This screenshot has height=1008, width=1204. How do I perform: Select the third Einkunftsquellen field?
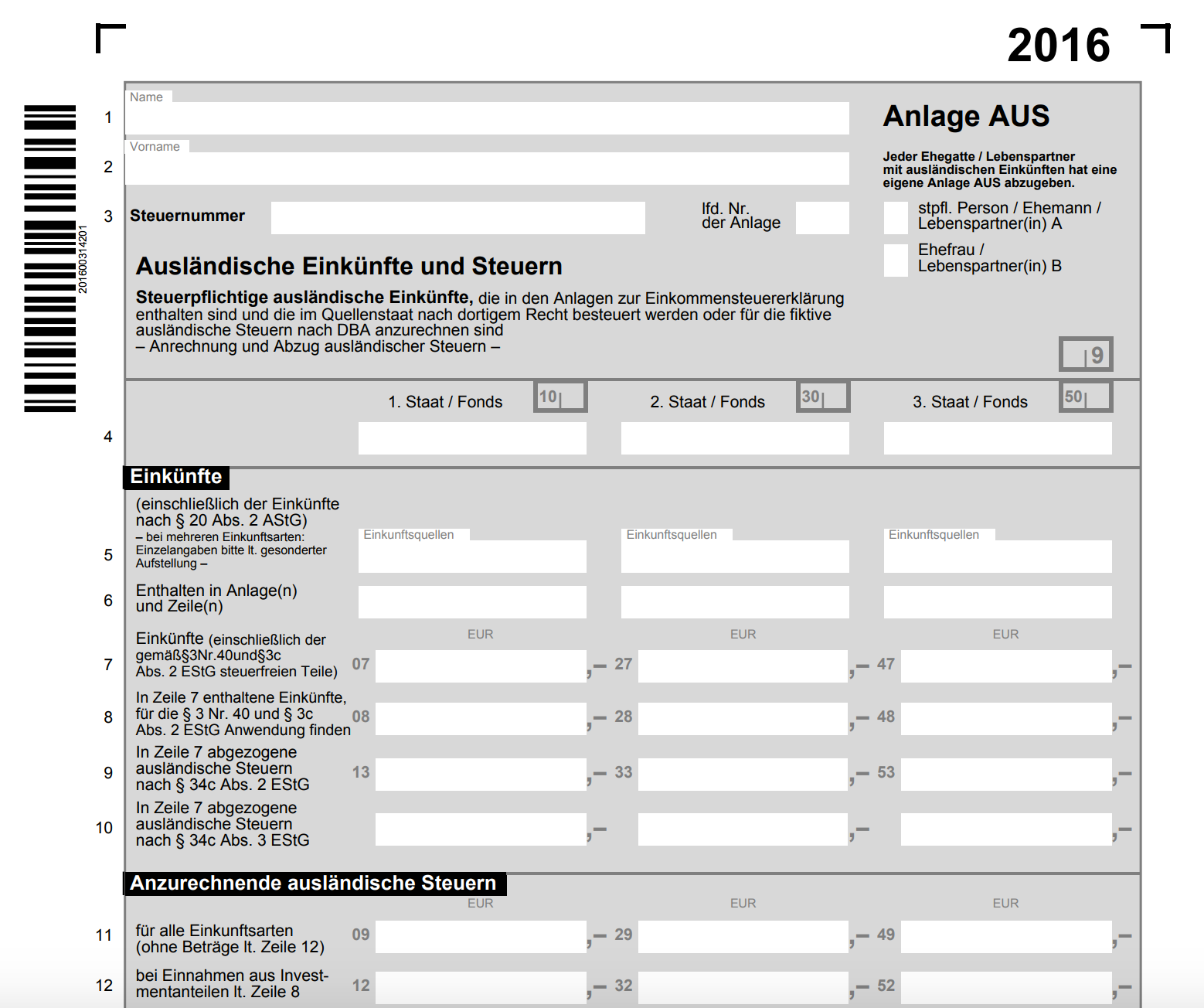[x=998, y=557]
